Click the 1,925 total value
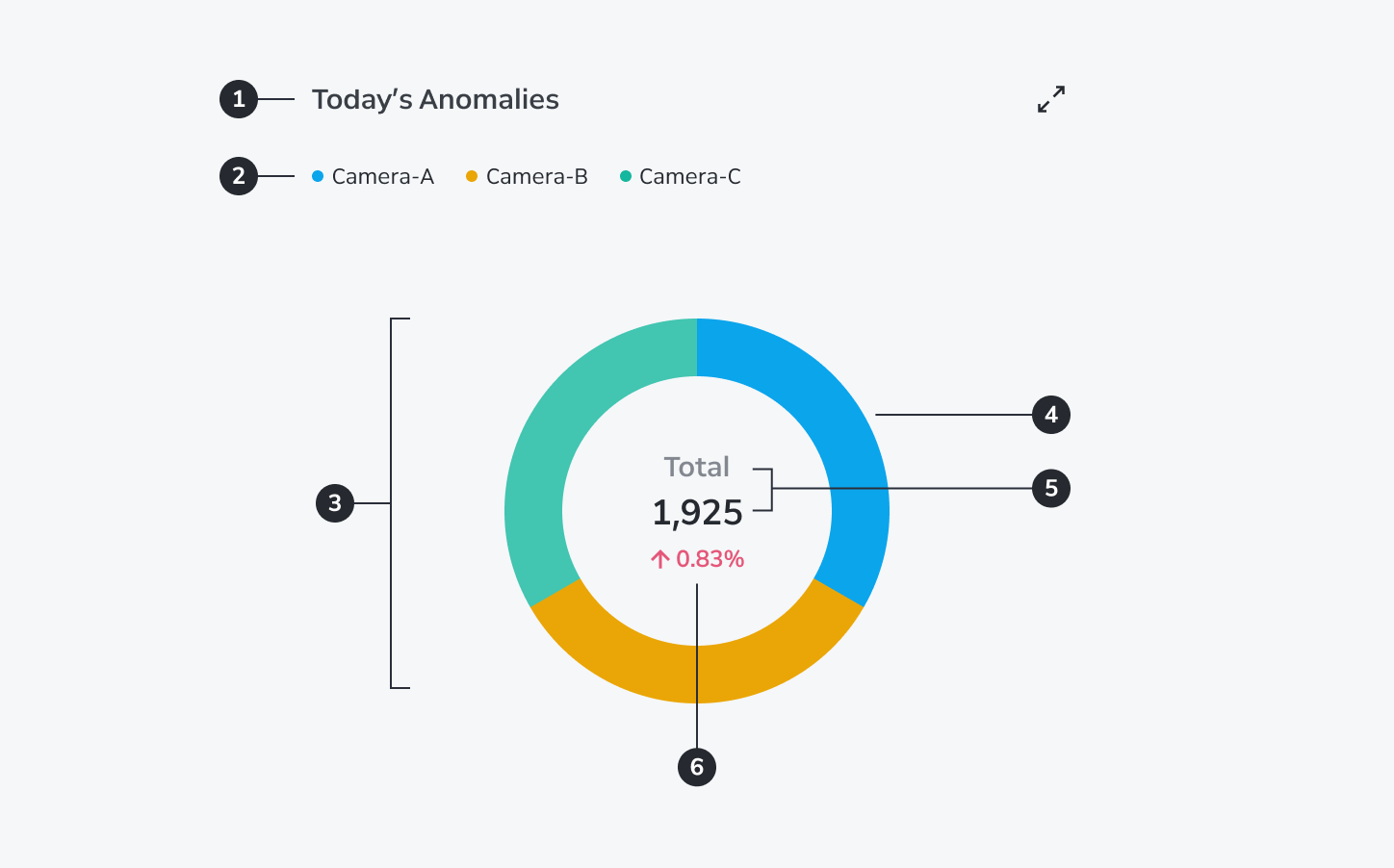1394x868 pixels. point(697,513)
